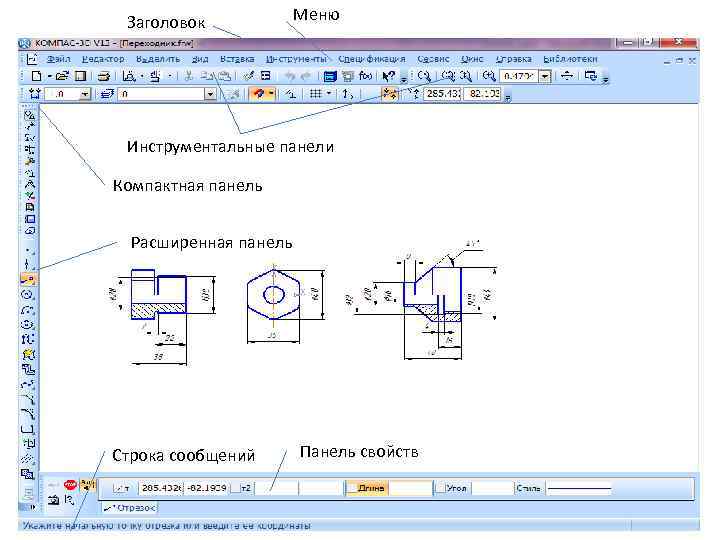This screenshot has height=540, width=720.
Task: Open the Библиотеки menu
Action: [x=570, y=59]
